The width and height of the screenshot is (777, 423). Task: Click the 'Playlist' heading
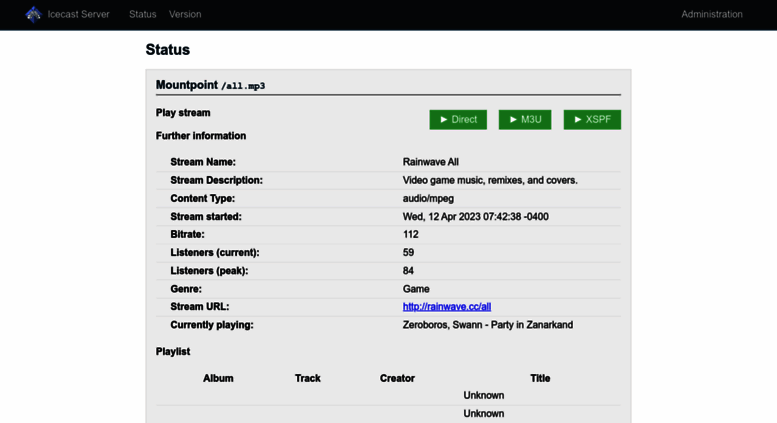[173, 352]
